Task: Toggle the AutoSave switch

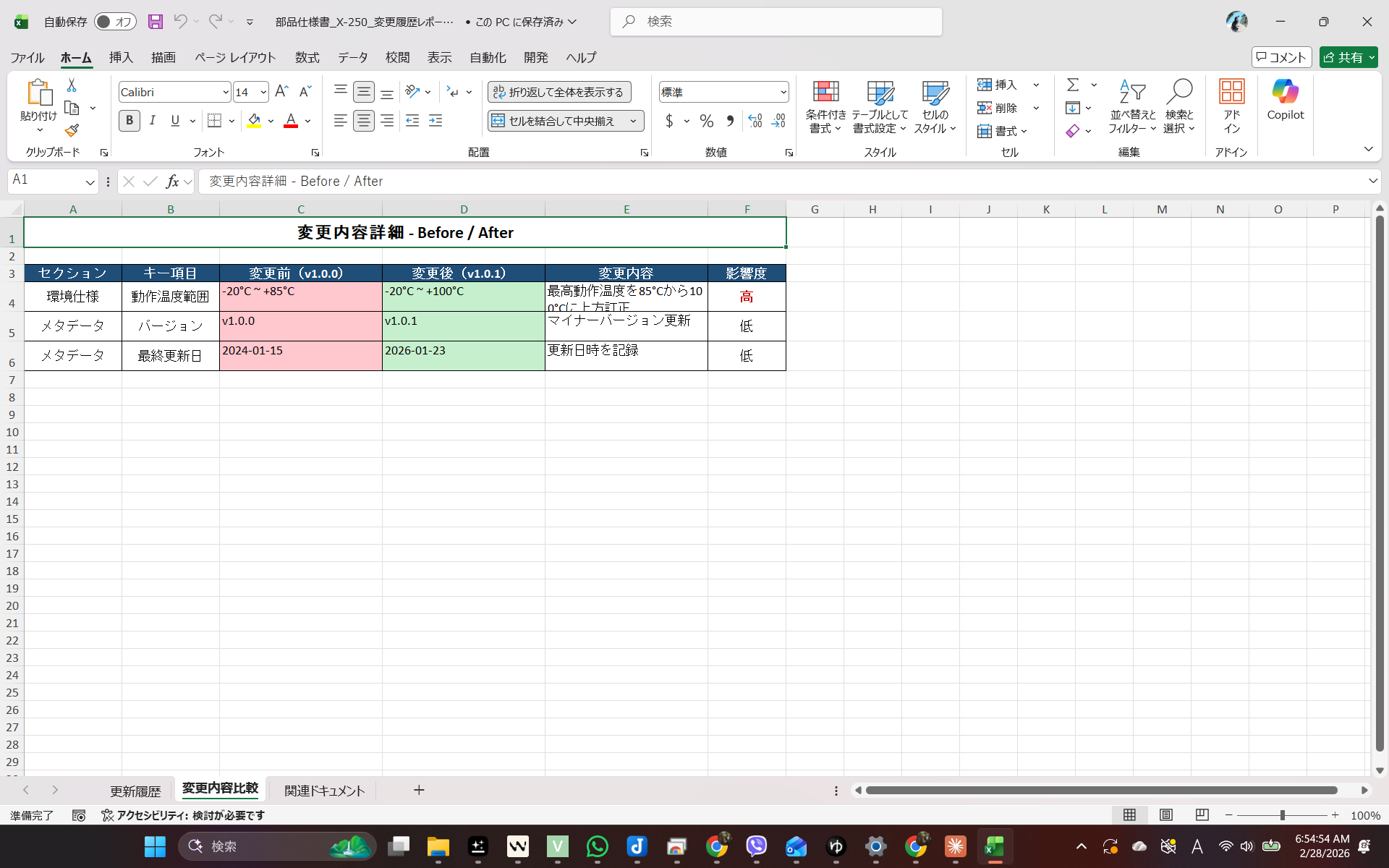Action: (115, 22)
